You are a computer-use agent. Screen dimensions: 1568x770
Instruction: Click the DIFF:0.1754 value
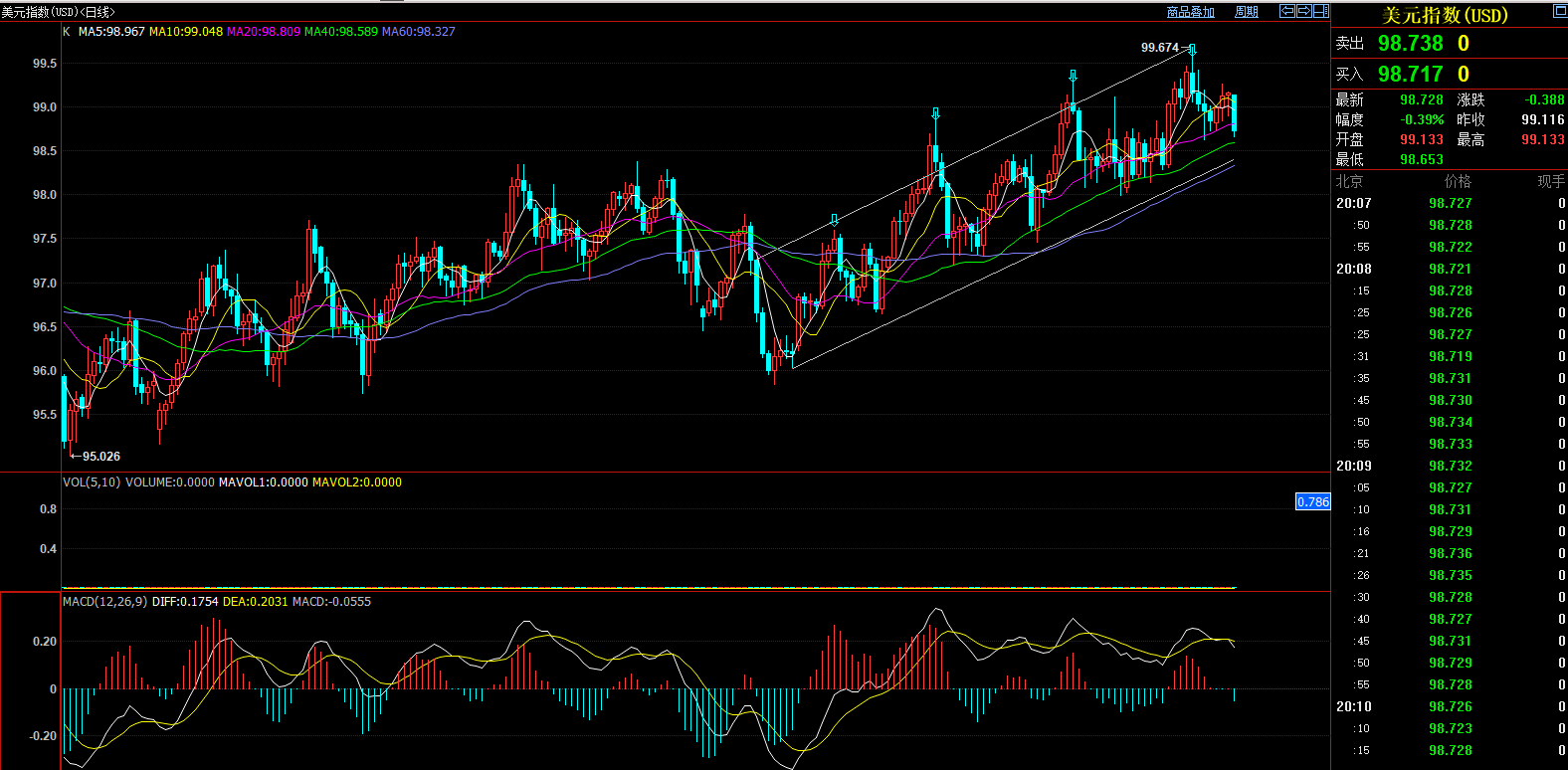click(185, 602)
